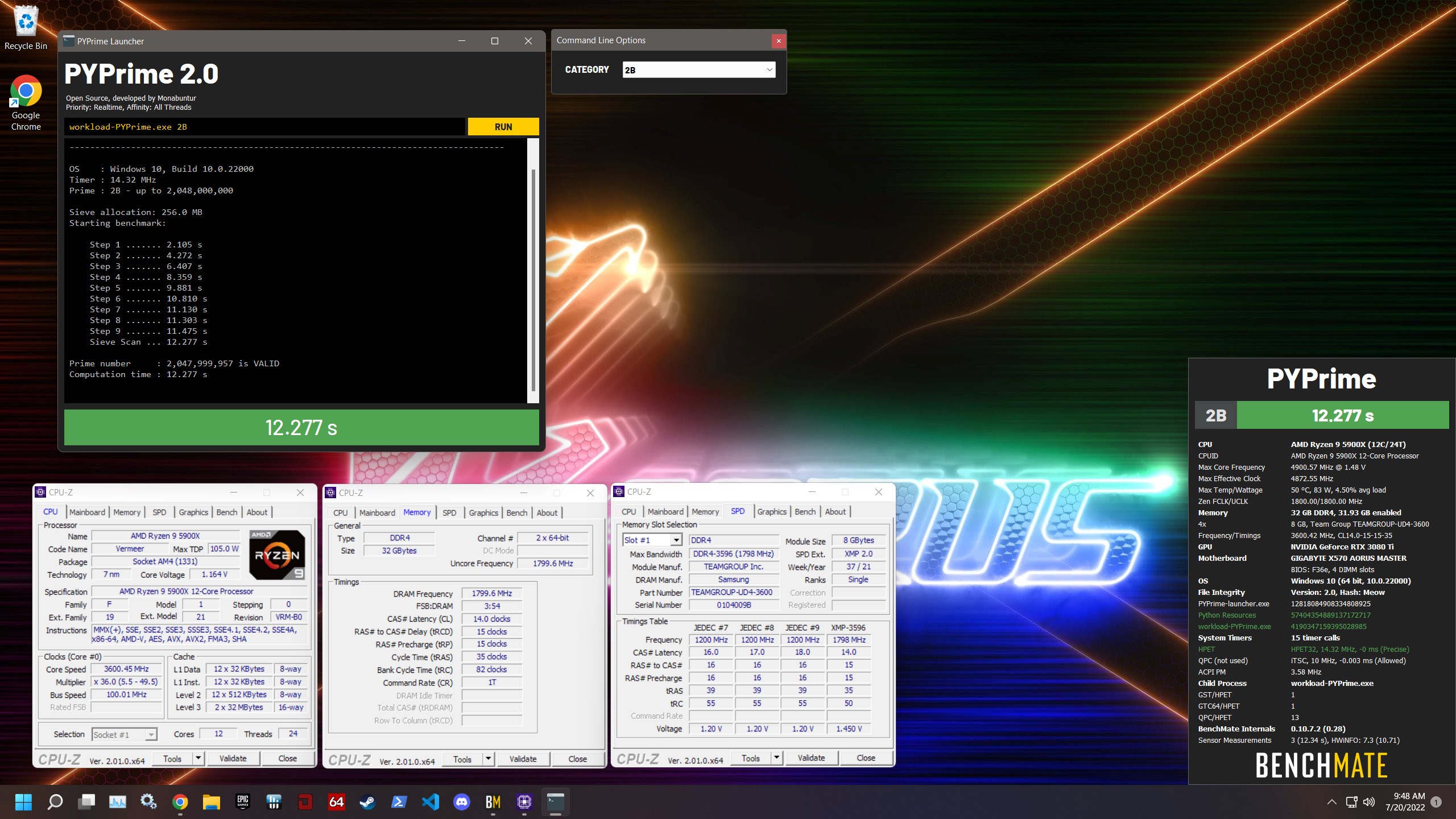
Task: Click Tools button in CPU-Z Memory window
Action: (462, 759)
